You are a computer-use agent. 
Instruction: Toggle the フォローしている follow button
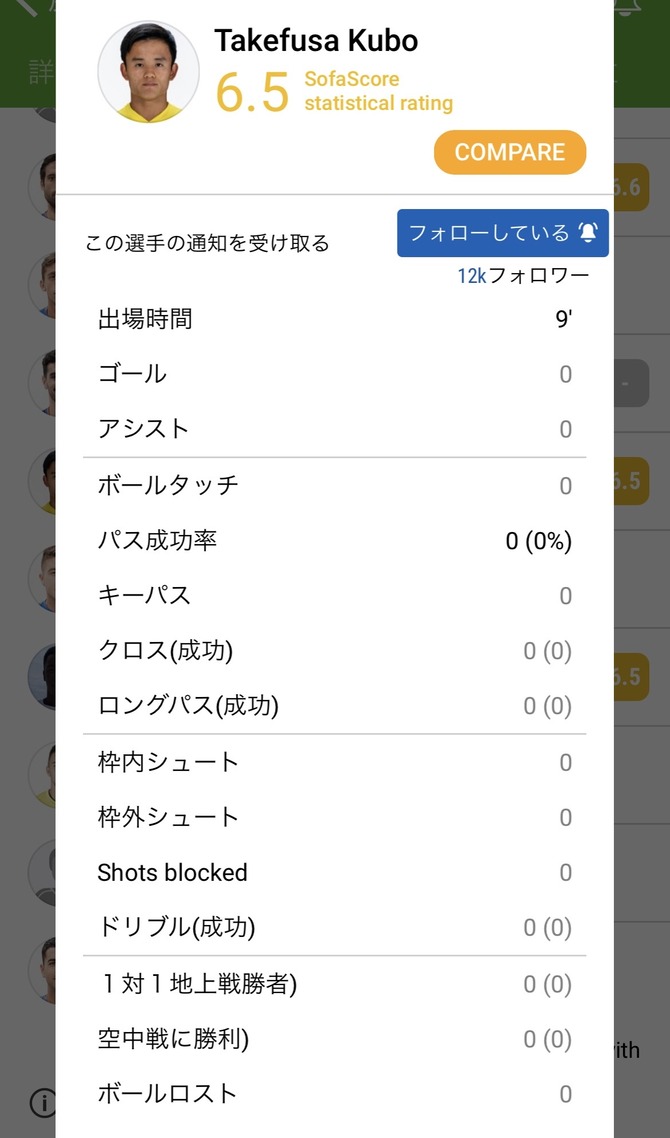coord(502,233)
